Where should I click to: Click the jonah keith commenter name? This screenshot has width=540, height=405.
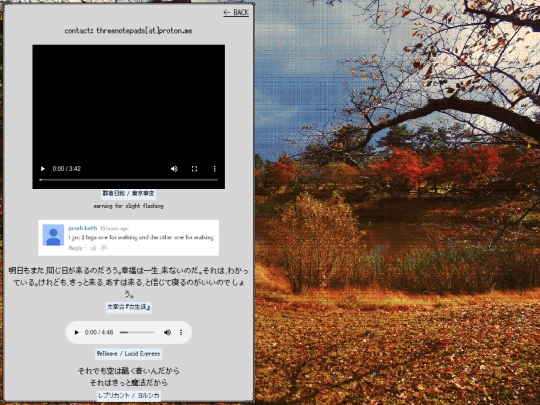(83, 228)
